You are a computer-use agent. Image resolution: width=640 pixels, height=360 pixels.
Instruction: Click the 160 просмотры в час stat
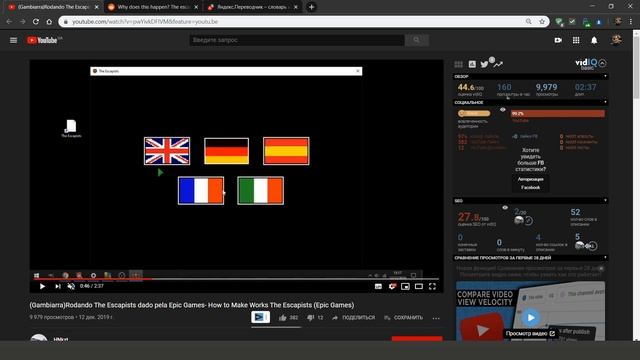[513, 90]
